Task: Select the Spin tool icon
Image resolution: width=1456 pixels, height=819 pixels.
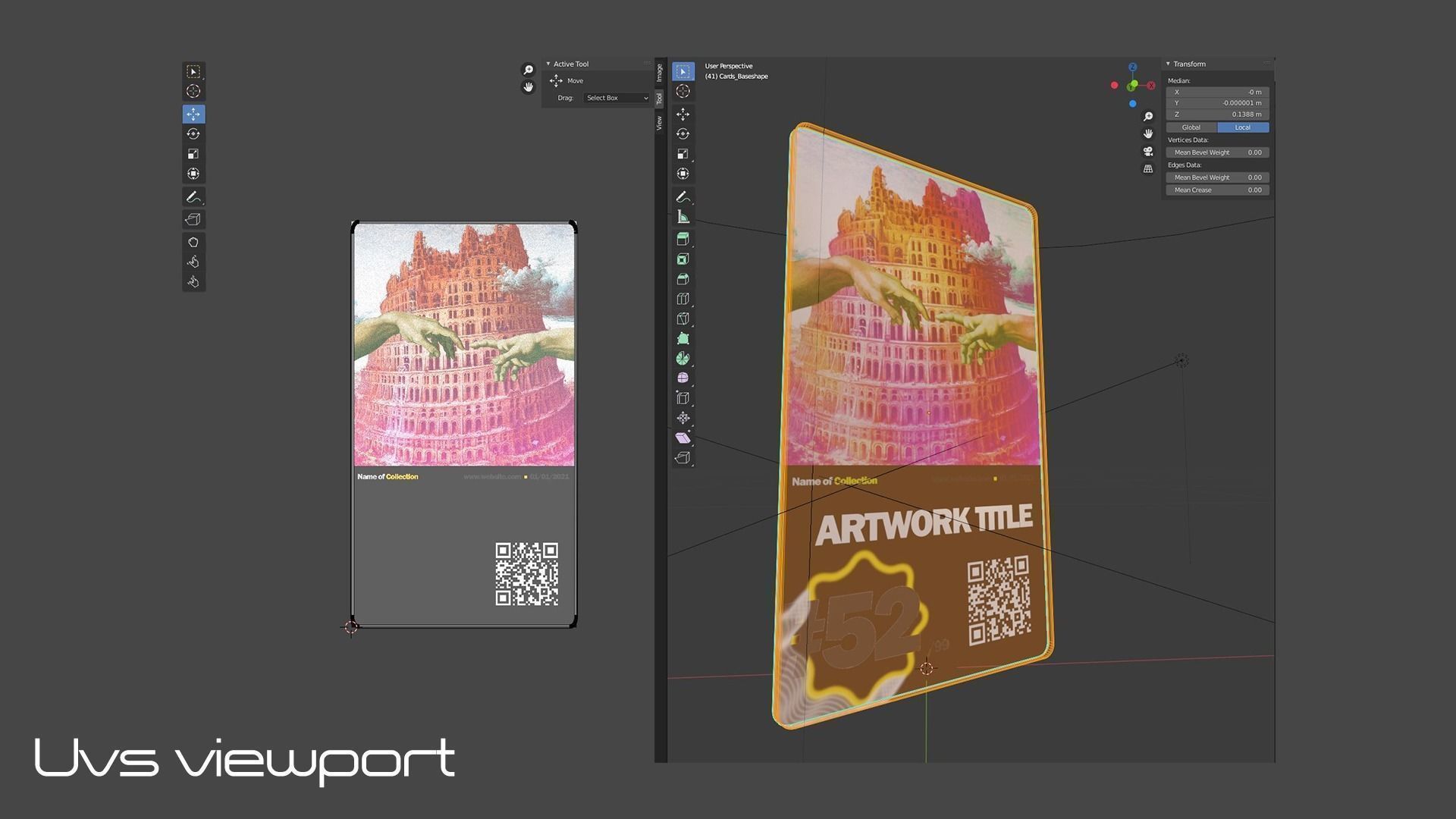Action: coord(682,359)
